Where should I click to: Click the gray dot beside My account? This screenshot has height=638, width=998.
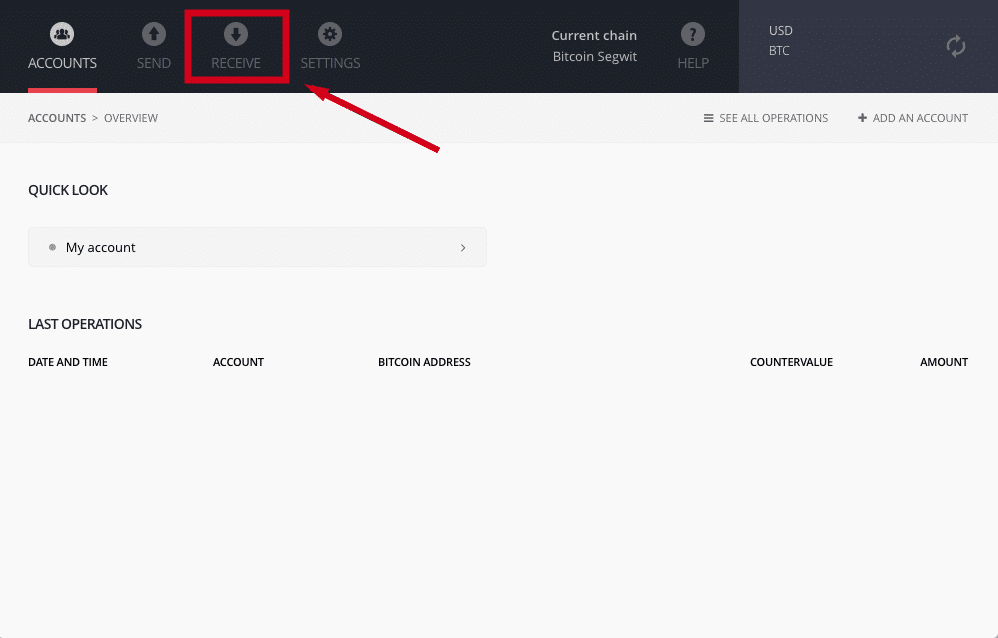pyautogui.click(x=52, y=247)
